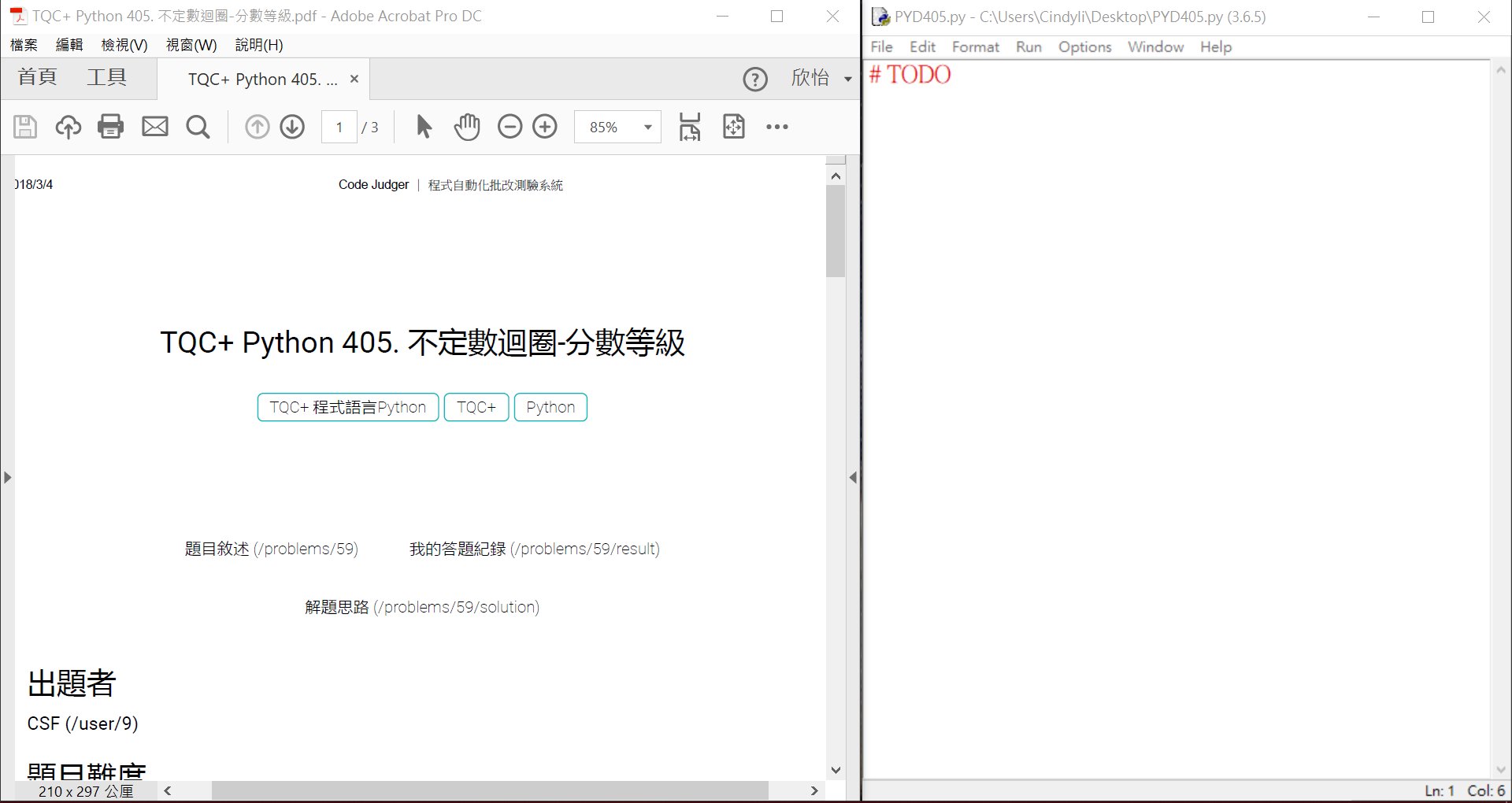
Task: Click the fit width scrolling icon
Action: click(690, 127)
